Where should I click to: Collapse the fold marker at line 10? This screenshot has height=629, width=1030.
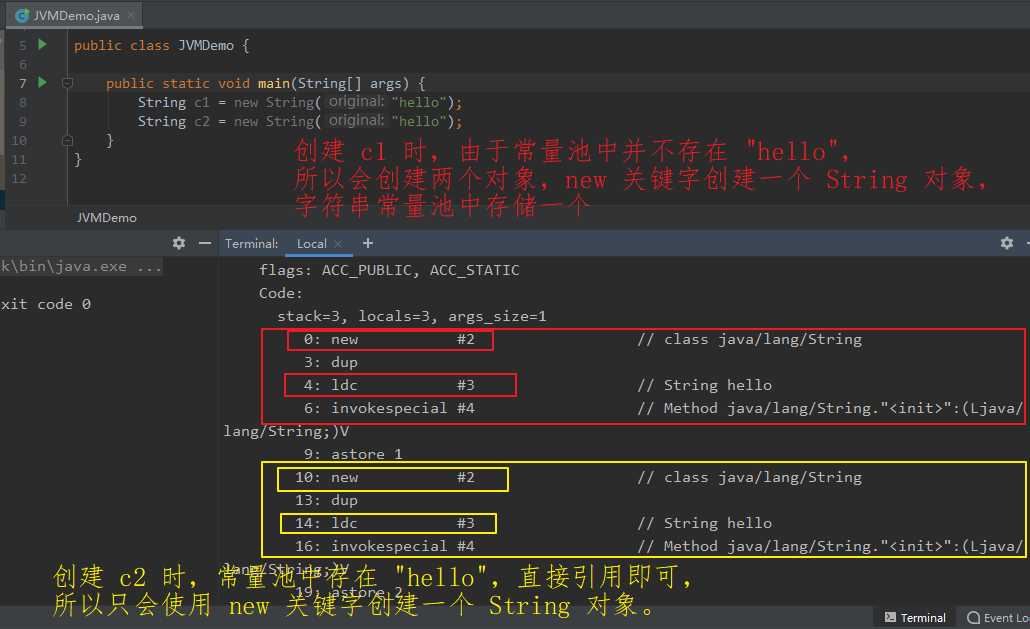pos(67,141)
